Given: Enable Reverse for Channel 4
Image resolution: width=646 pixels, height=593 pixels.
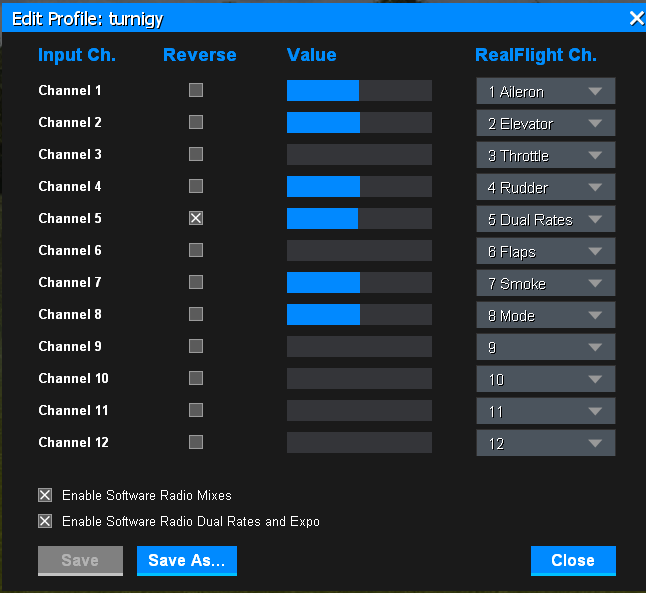Looking at the screenshot, I should [196, 186].
